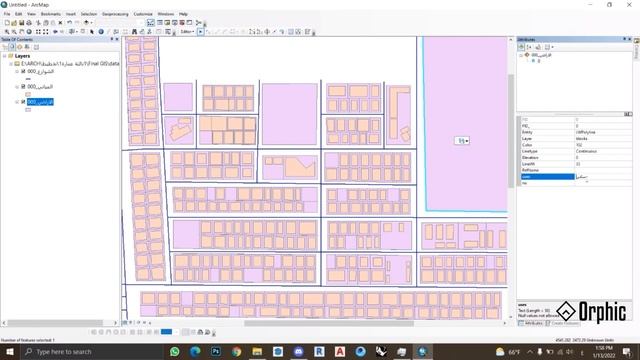Toggle visibility of the highlighted 000 layer

(x=23, y=102)
